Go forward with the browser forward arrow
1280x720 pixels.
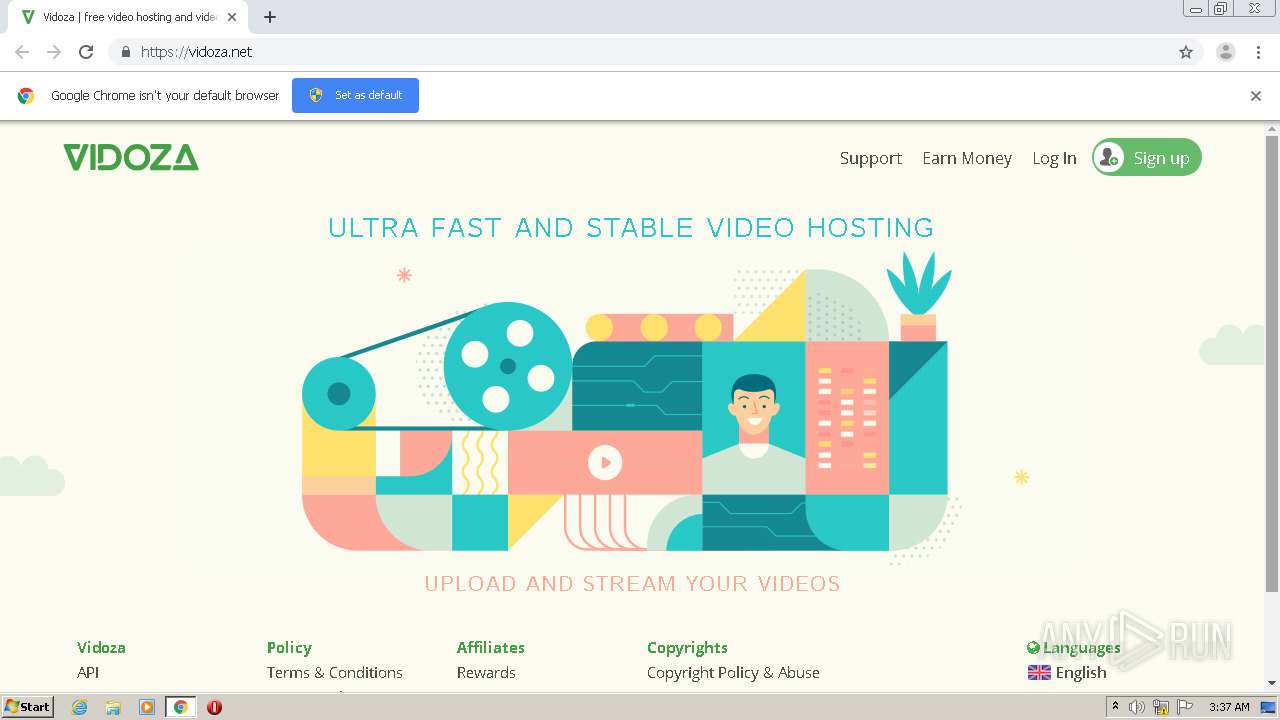[54, 52]
